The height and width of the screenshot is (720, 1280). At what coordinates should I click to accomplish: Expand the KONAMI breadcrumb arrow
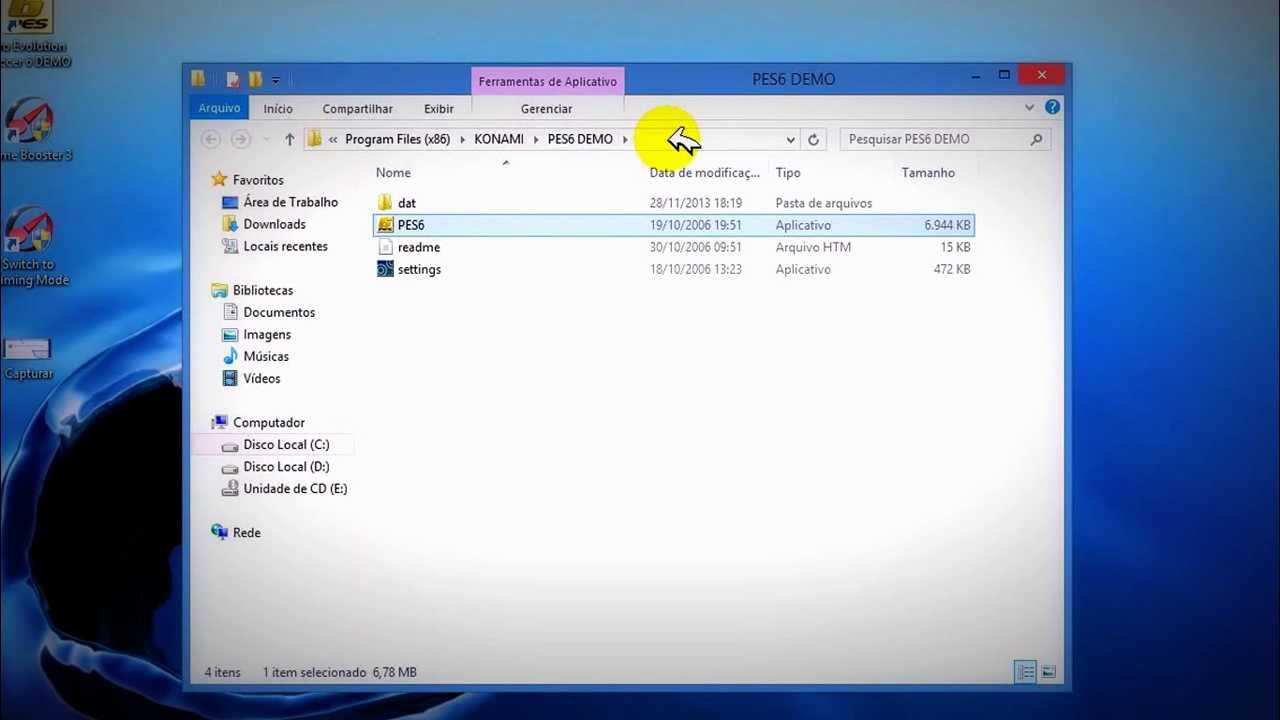(534, 139)
